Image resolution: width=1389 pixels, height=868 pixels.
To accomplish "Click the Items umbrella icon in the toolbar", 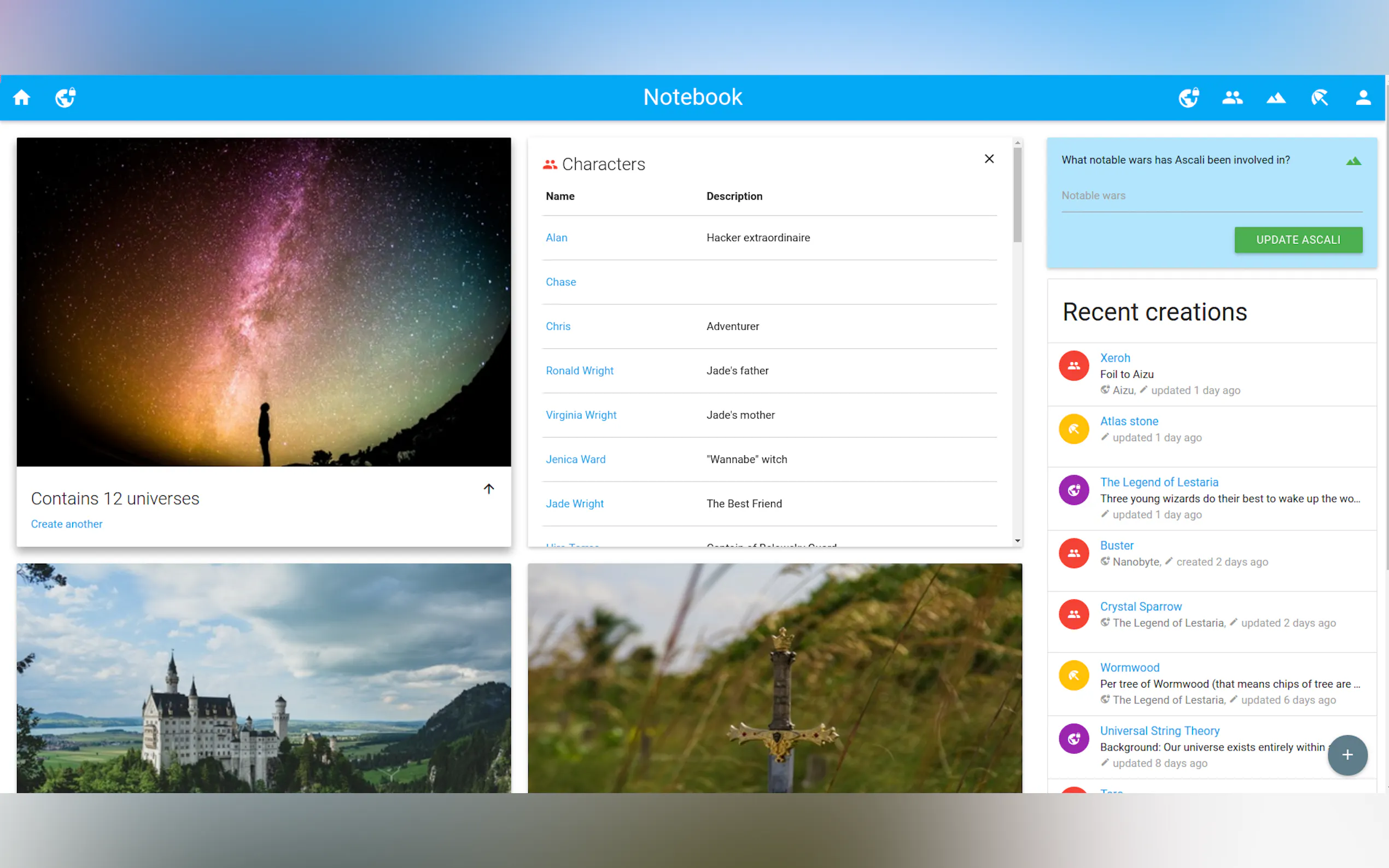I will coord(1319,98).
